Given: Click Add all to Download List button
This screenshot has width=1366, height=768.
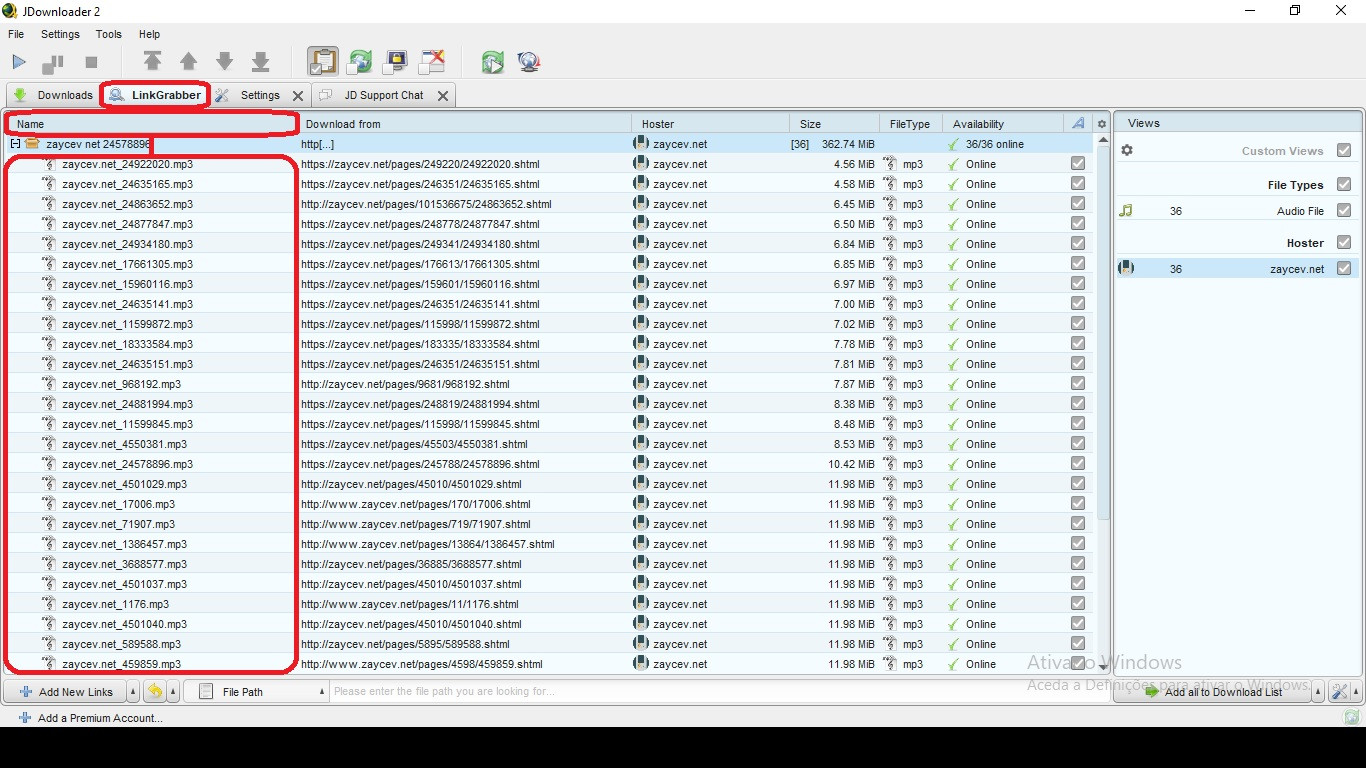Looking at the screenshot, I should point(1212,691).
